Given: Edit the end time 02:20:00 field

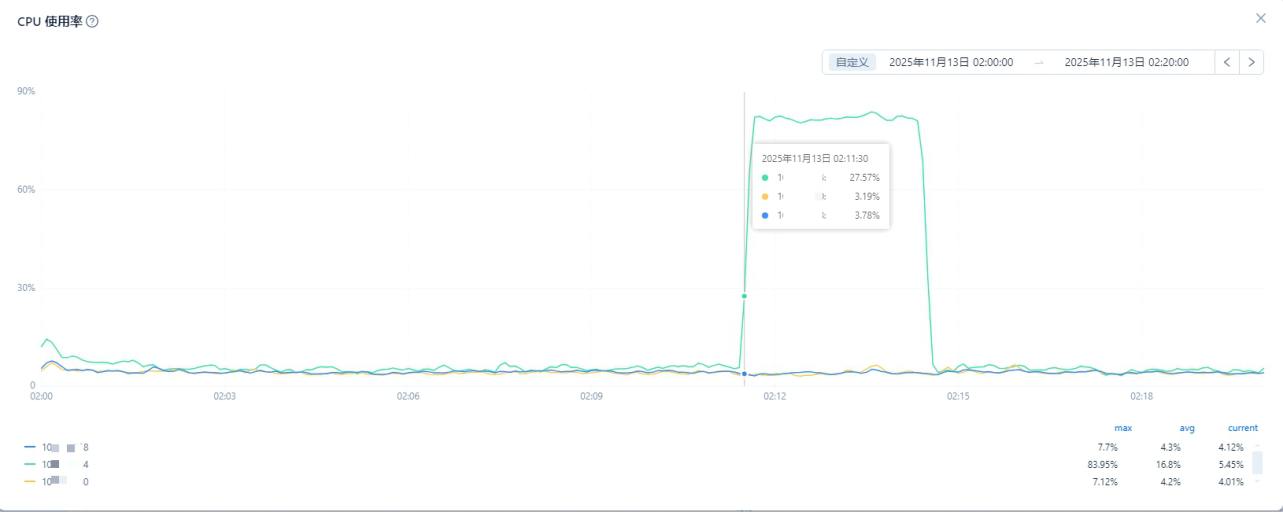Looking at the screenshot, I should pos(1126,62).
